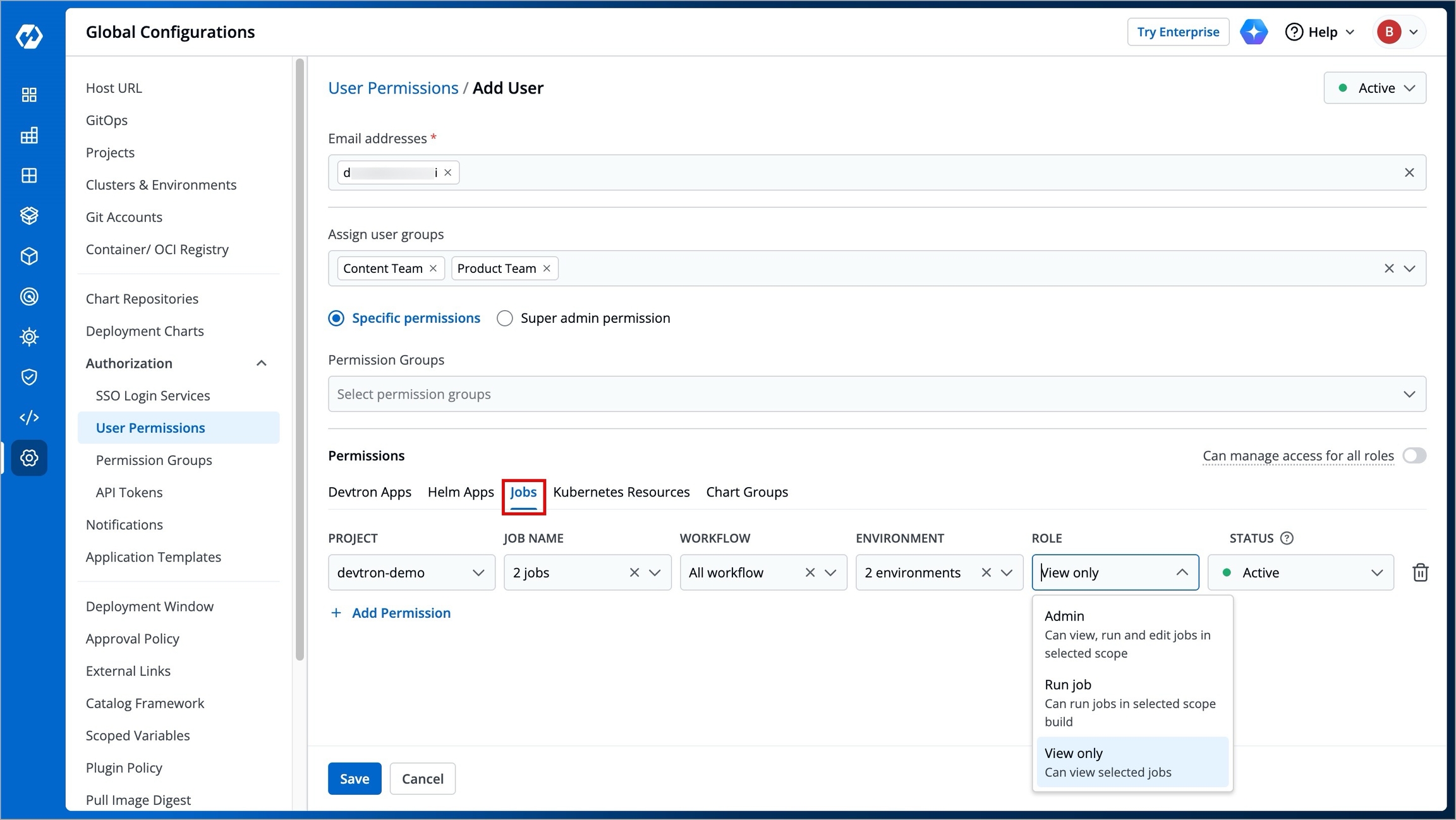Clear all assigned user groups
This screenshot has width=1456, height=820.
click(1388, 268)
